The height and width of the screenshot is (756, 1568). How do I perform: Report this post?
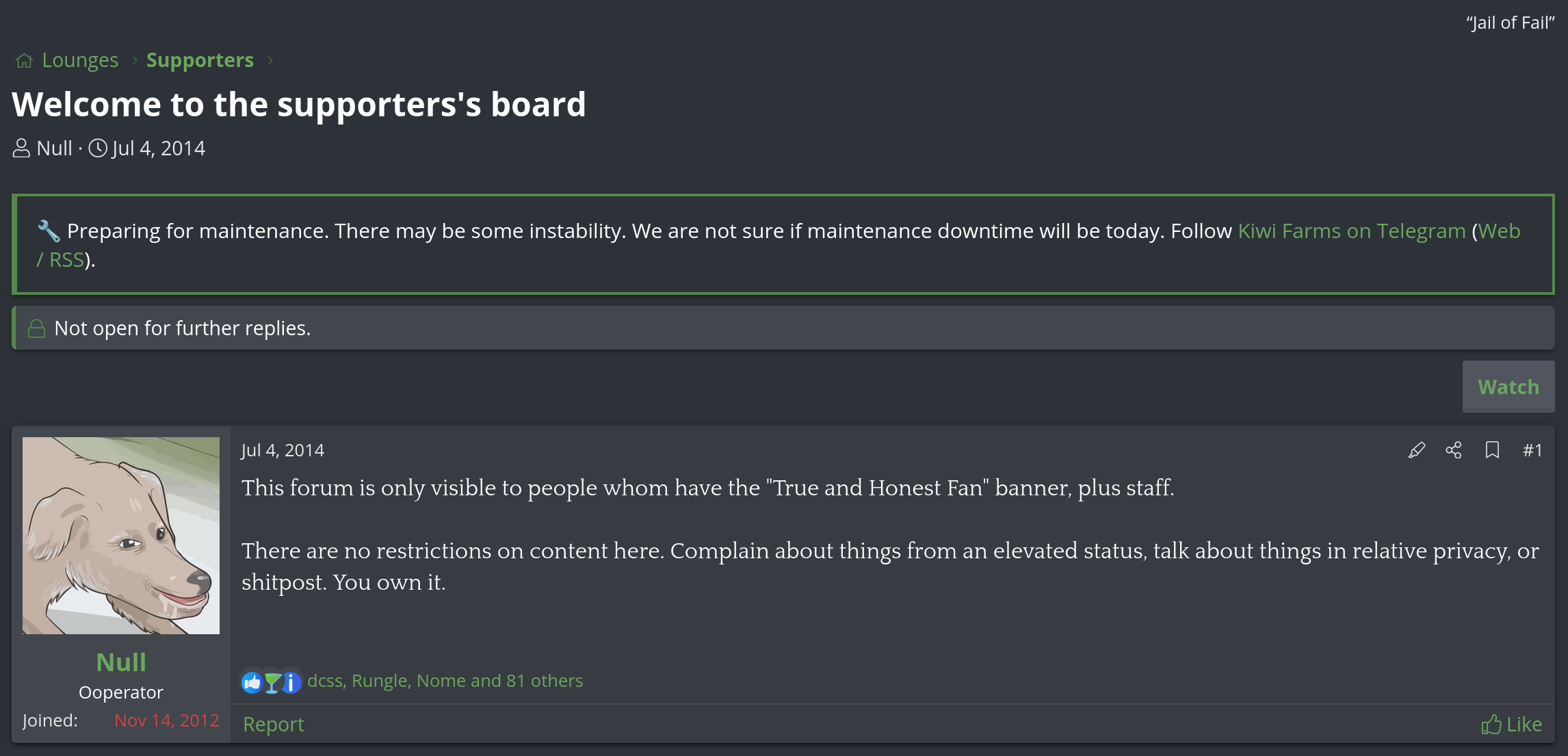pyautogui.click(x=274, y=725)
